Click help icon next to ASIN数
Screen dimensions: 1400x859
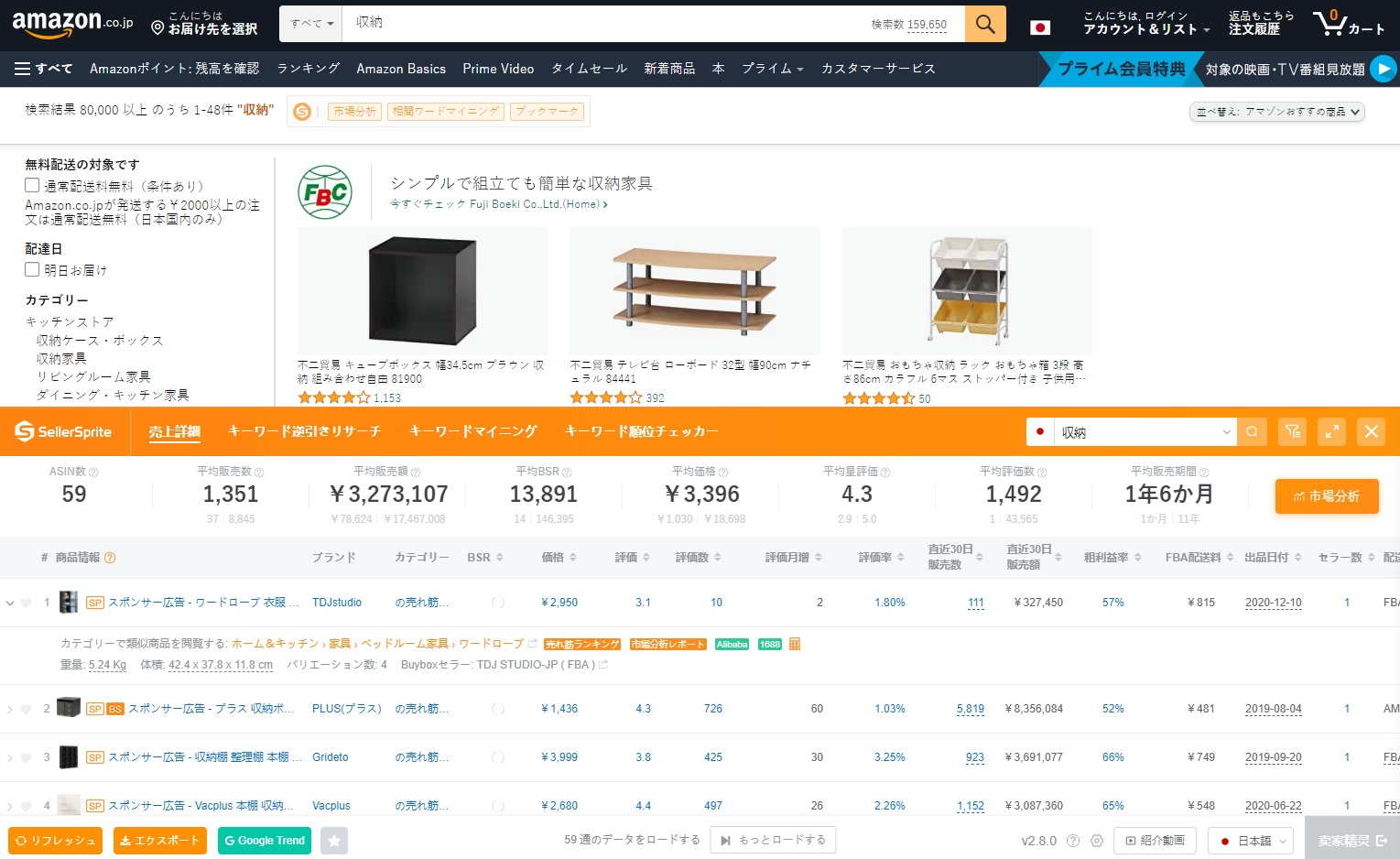click(x=93, y=473)
